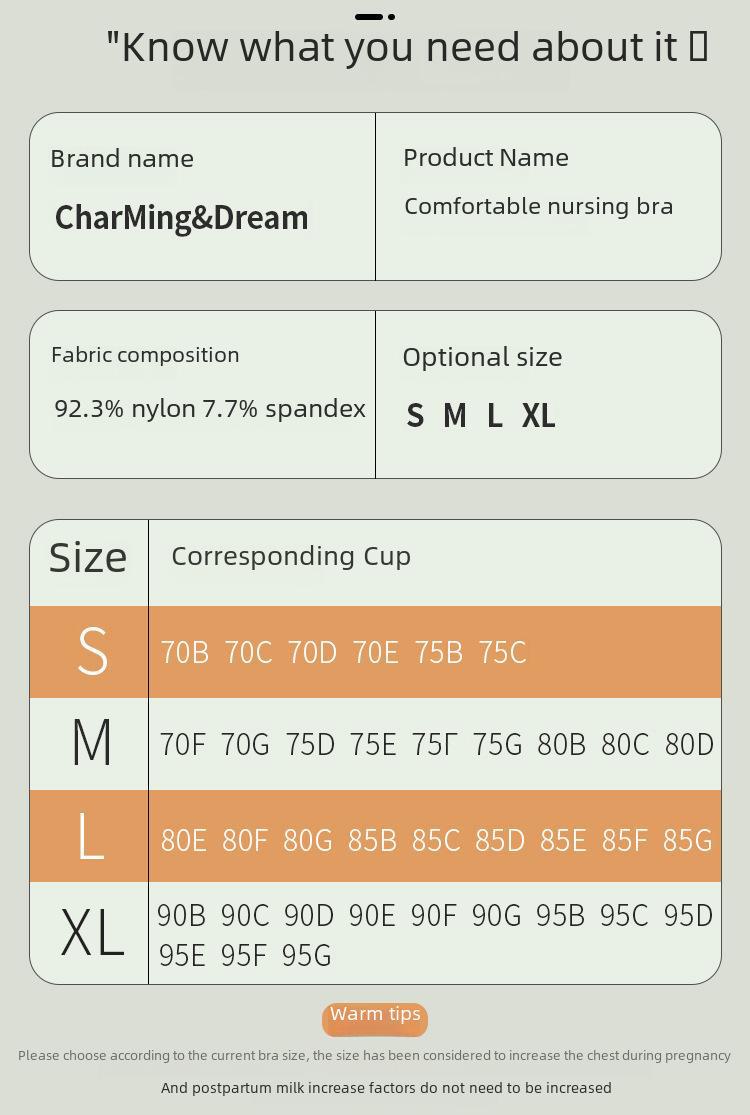
Task: Click Comfortable nursing bra product name
Action: coord(538,206)
